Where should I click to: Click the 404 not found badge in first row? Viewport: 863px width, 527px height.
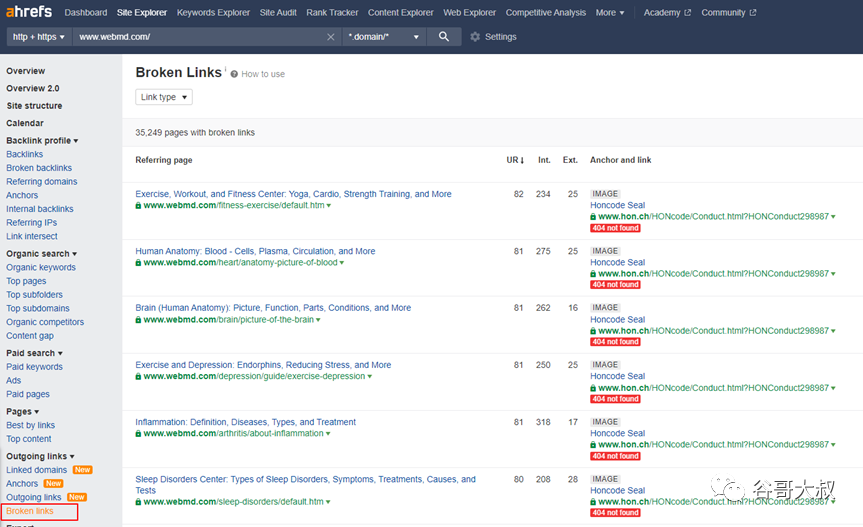coord(615,228)
